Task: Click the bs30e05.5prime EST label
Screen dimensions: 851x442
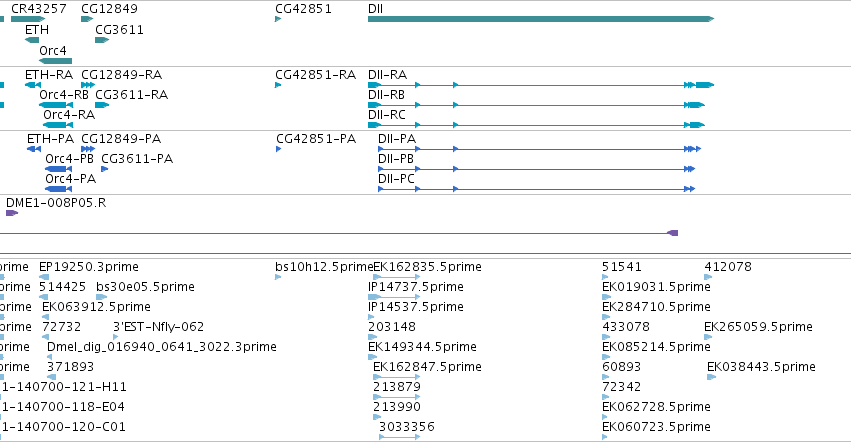Action: pyautogui.click(x=145, y=287)
